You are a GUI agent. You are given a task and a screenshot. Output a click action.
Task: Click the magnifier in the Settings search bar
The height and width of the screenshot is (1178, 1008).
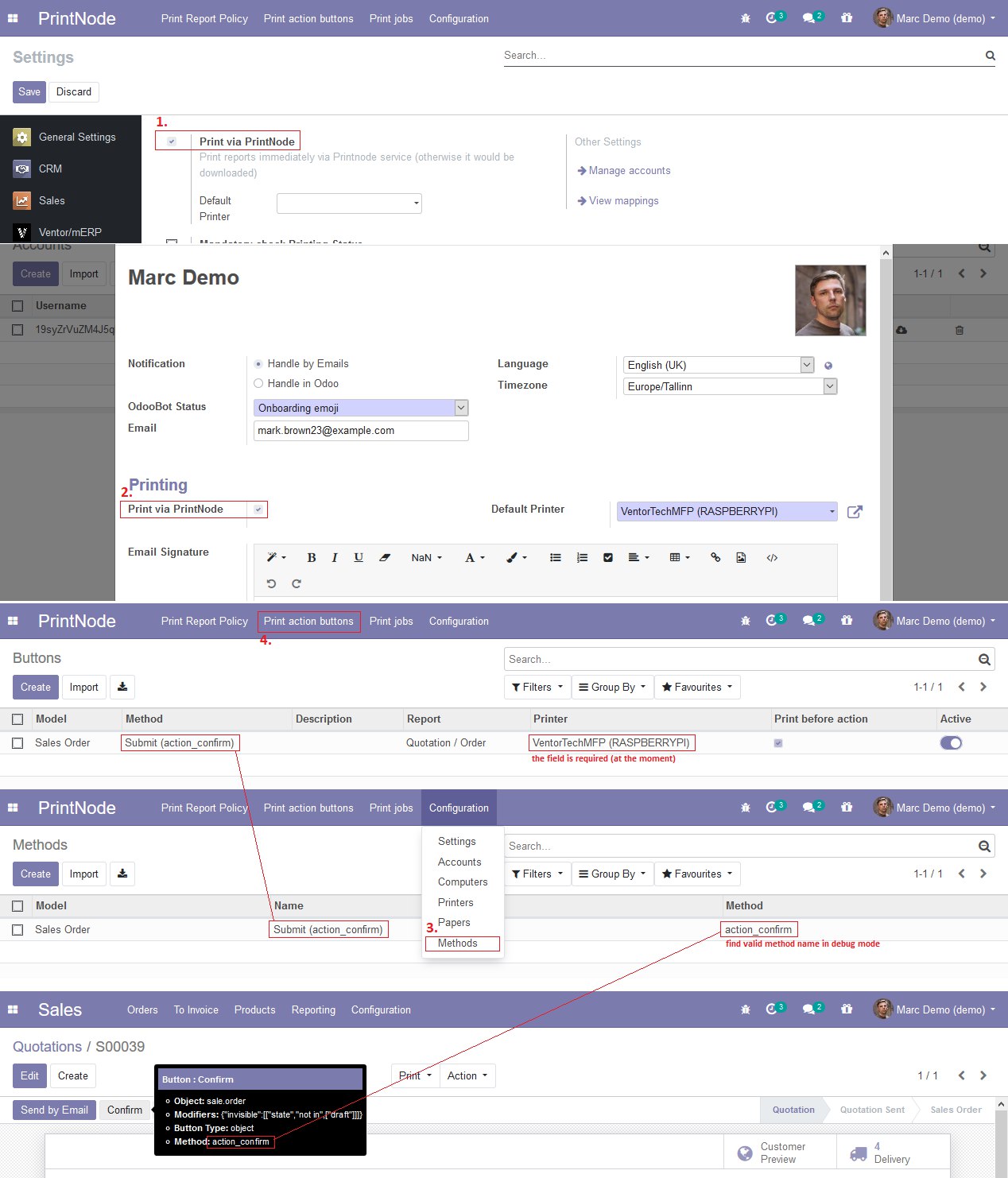[990, 56]
